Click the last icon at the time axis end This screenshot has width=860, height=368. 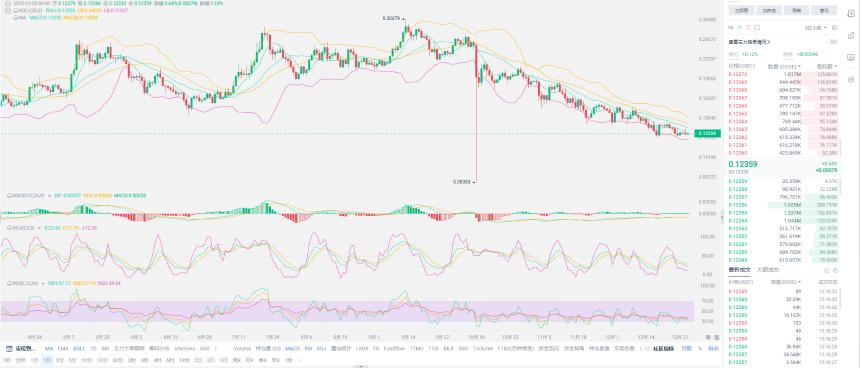716,337
